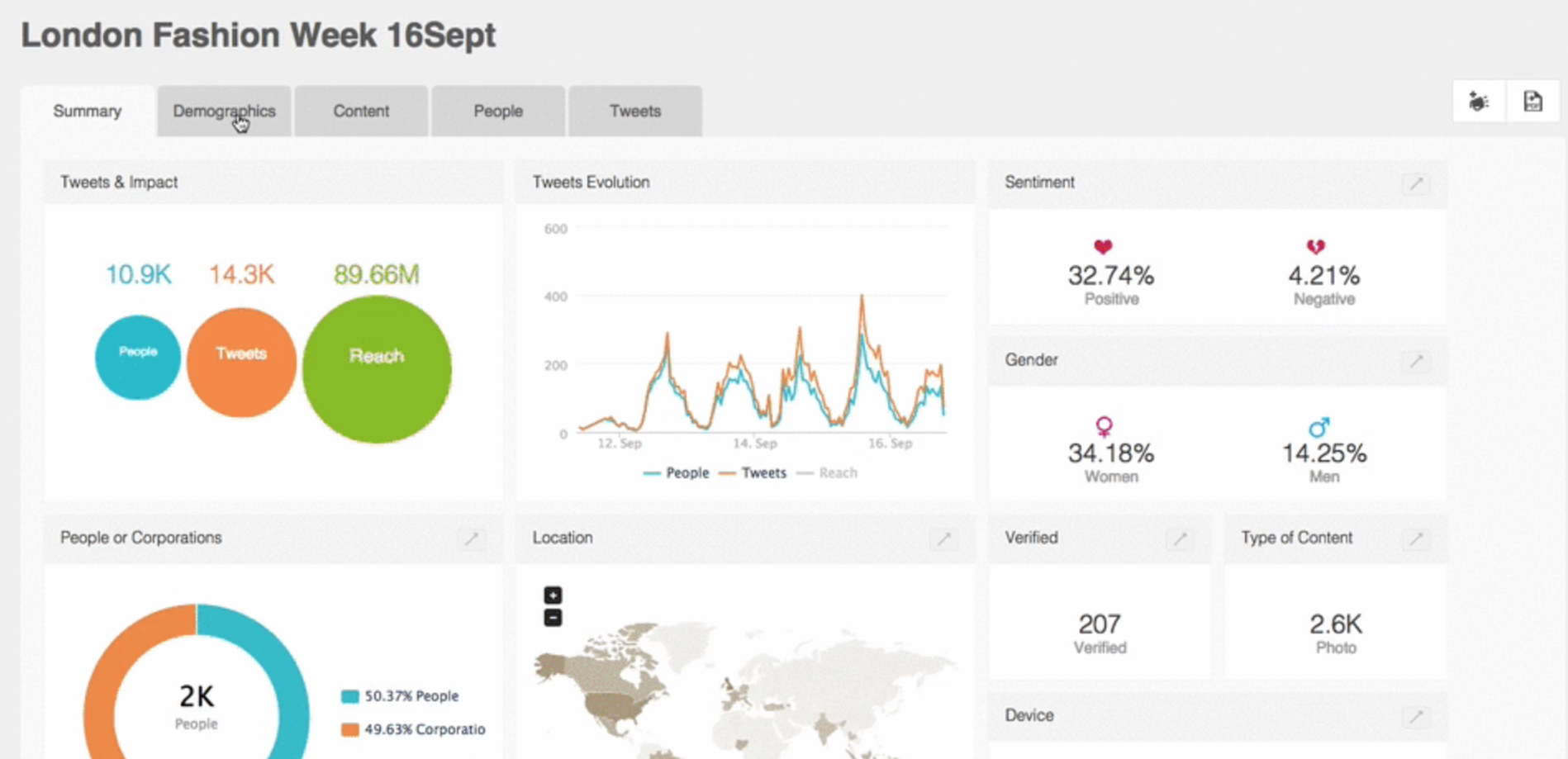Zoom in on the location map
Image resolution: width=1568 pixels, height=759 pixels.
(553, 595)
